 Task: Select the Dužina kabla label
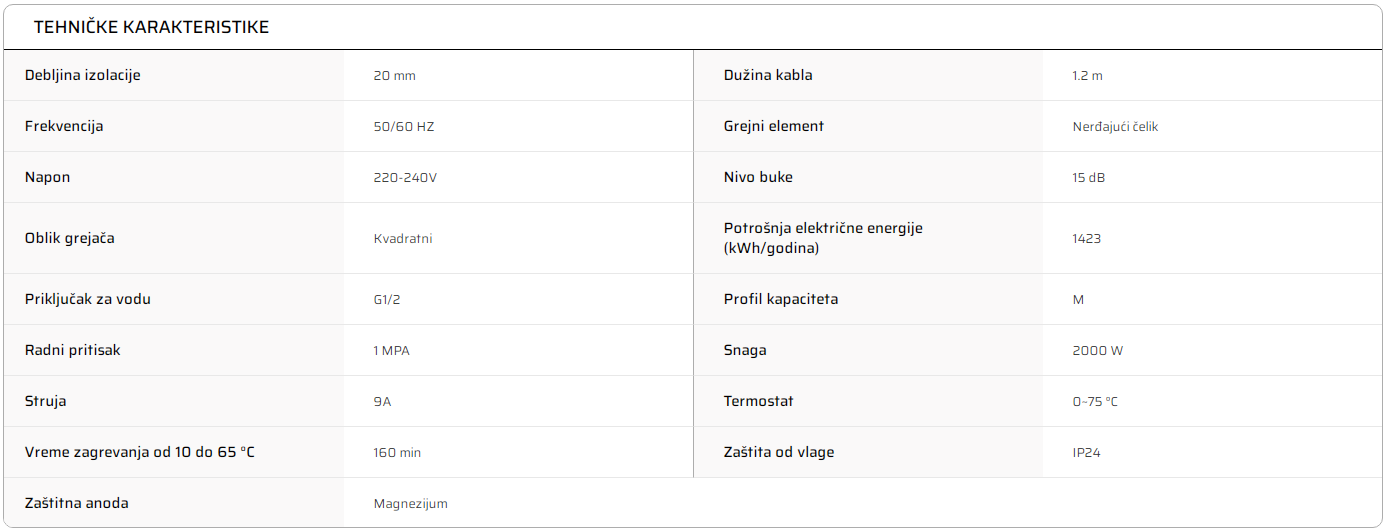point(768,75)
